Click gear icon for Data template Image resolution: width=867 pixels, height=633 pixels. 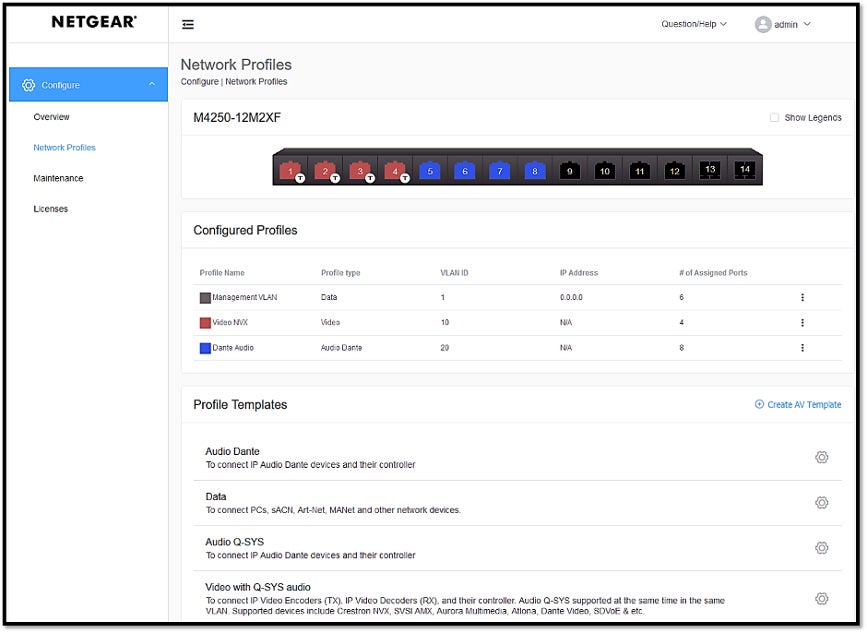(x=822, y=503)
